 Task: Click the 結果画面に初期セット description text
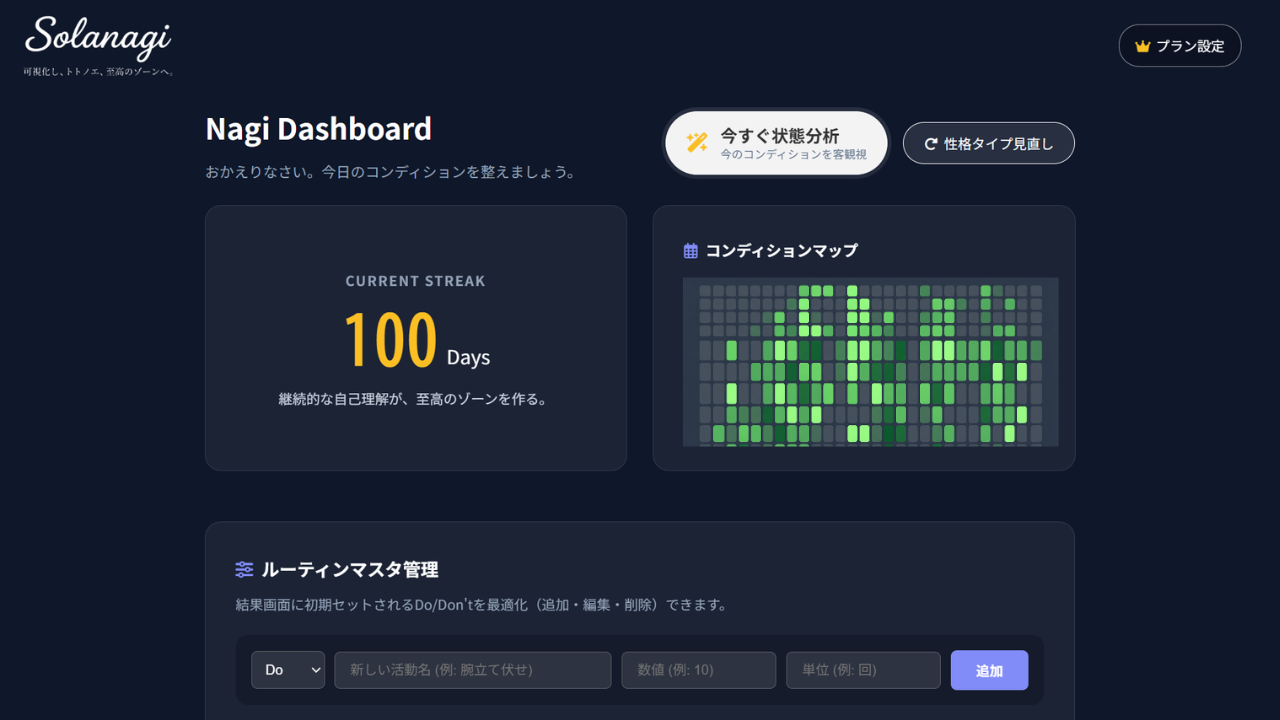point(481,605)
